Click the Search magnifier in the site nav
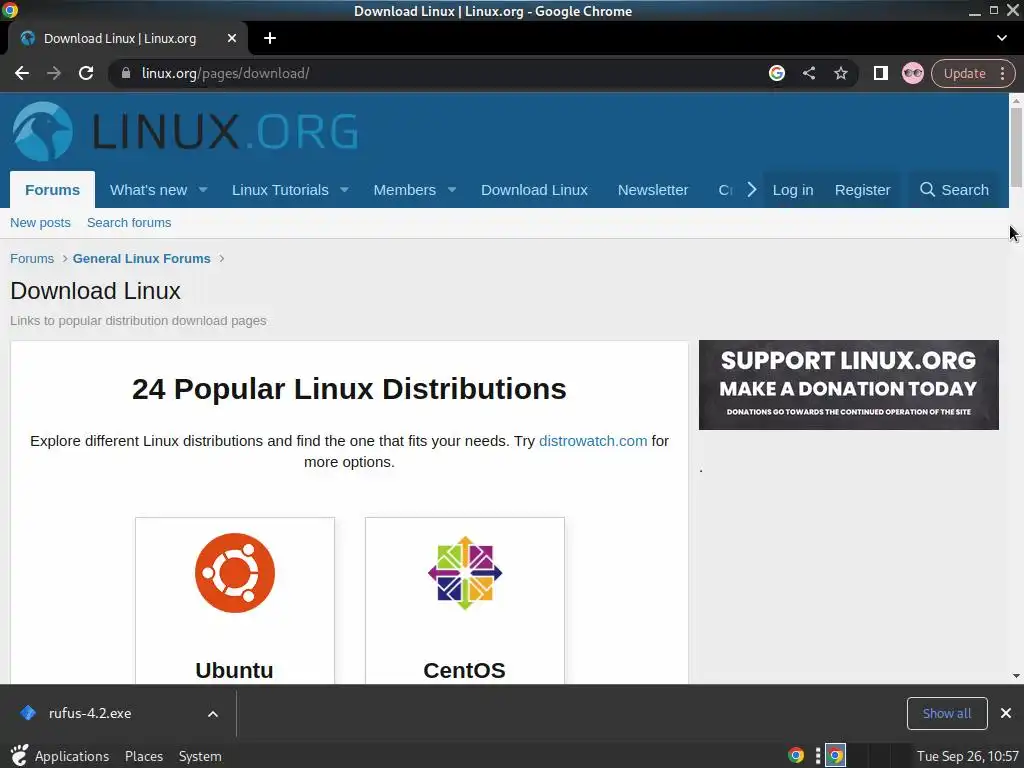The image size is (1024, 768). click(927, 189)
